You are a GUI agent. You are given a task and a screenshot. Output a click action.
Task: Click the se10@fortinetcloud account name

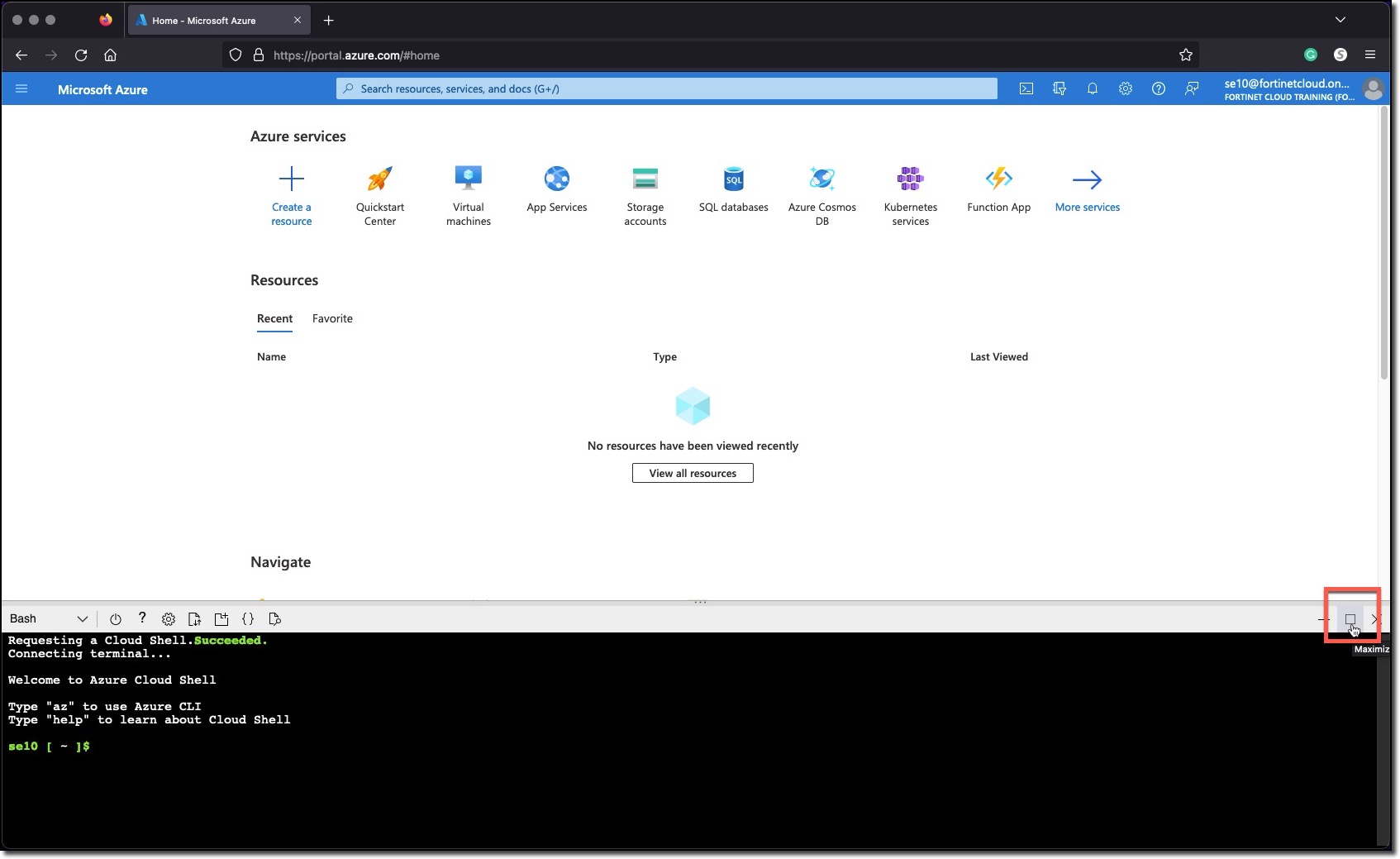pyautogui.click(x=1287, y=84)
